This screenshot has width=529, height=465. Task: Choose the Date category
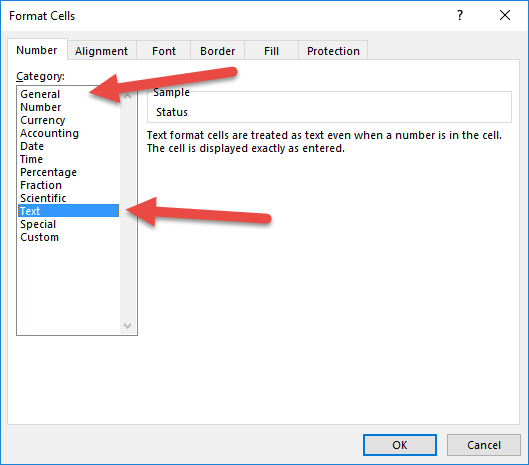(x=32, y=146)
